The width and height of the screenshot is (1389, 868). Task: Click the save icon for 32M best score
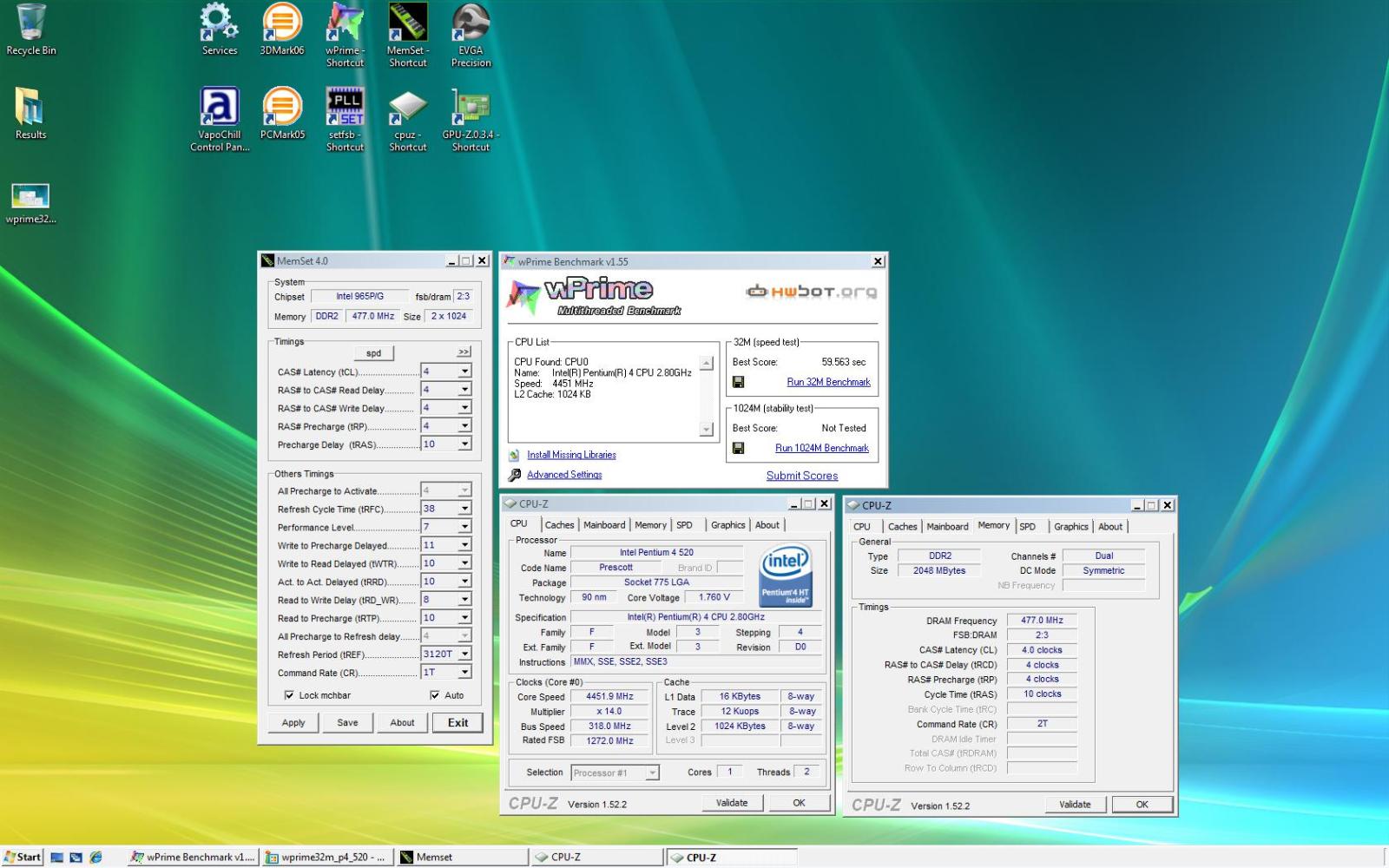tap(738, 382)
